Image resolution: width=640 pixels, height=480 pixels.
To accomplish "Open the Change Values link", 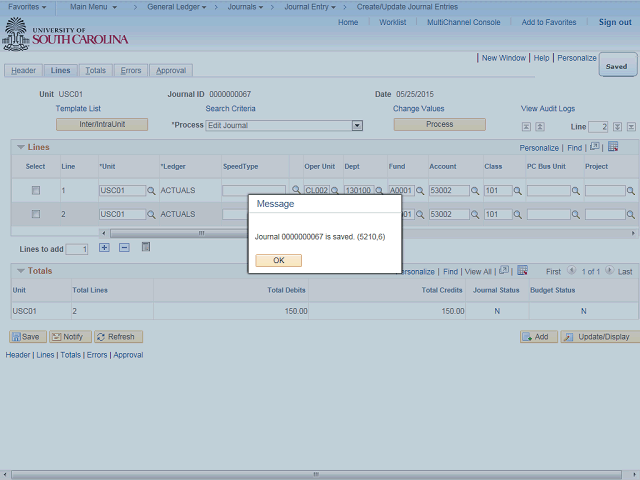I will tap(418, 109).
